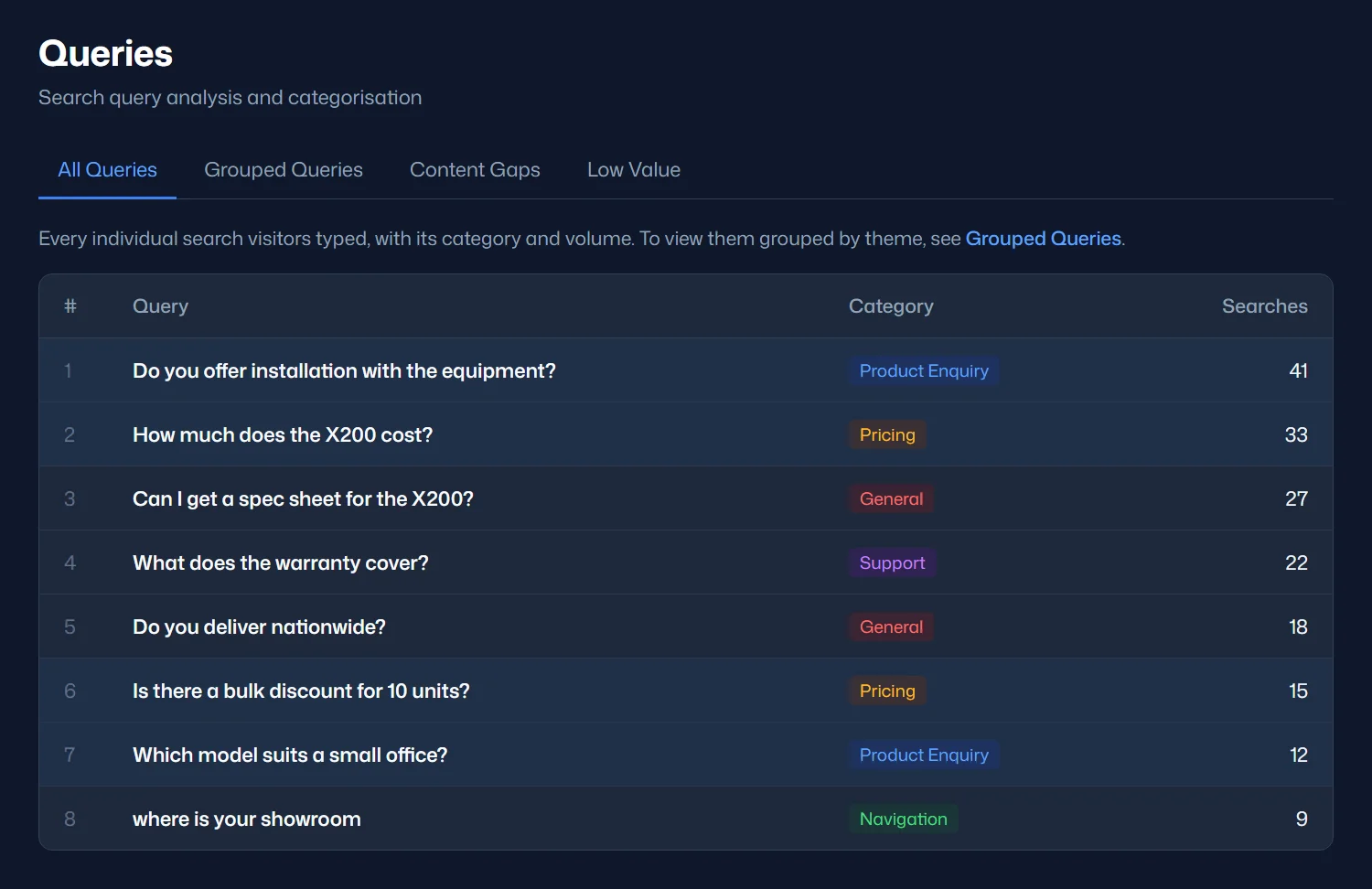Click the Query column header
The width and height of the screenshot is (1372, 889).
point(160,306)
